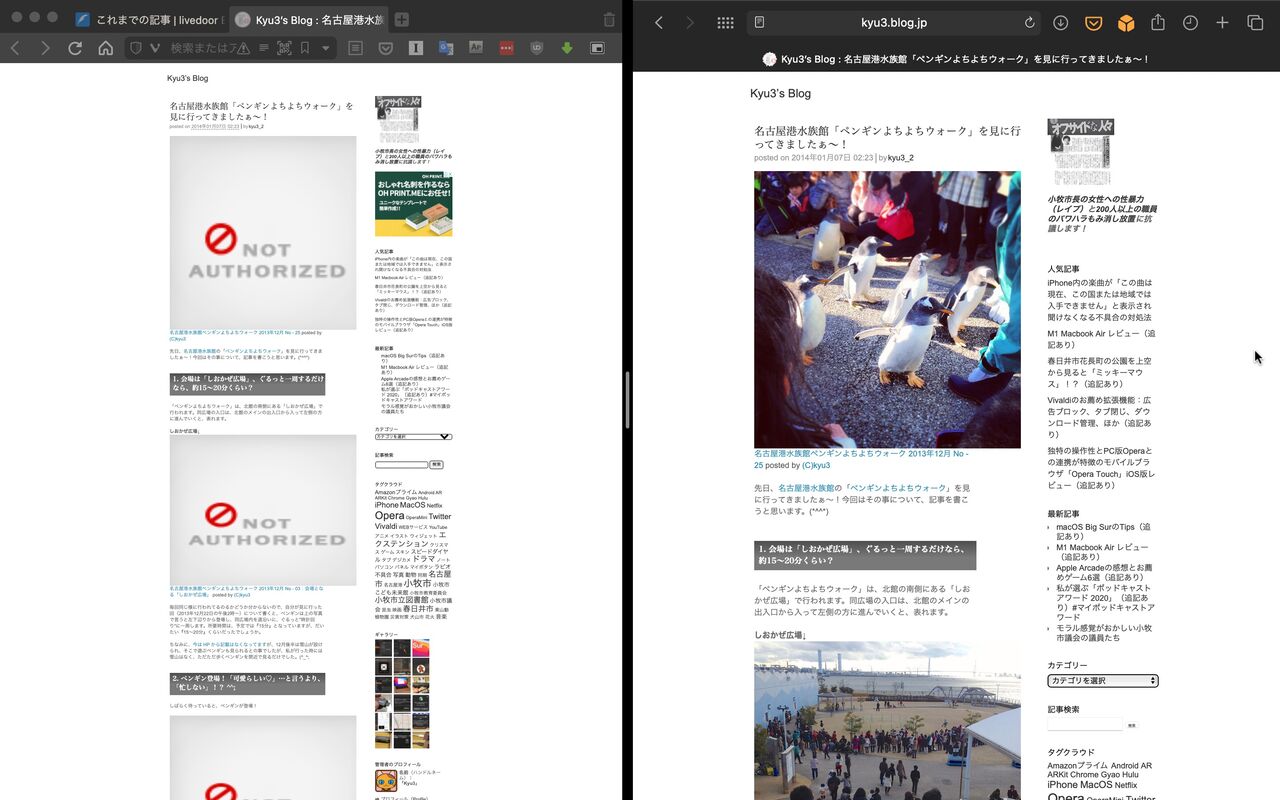Open closed tabs trash in Vivaldi

(609, 19)
